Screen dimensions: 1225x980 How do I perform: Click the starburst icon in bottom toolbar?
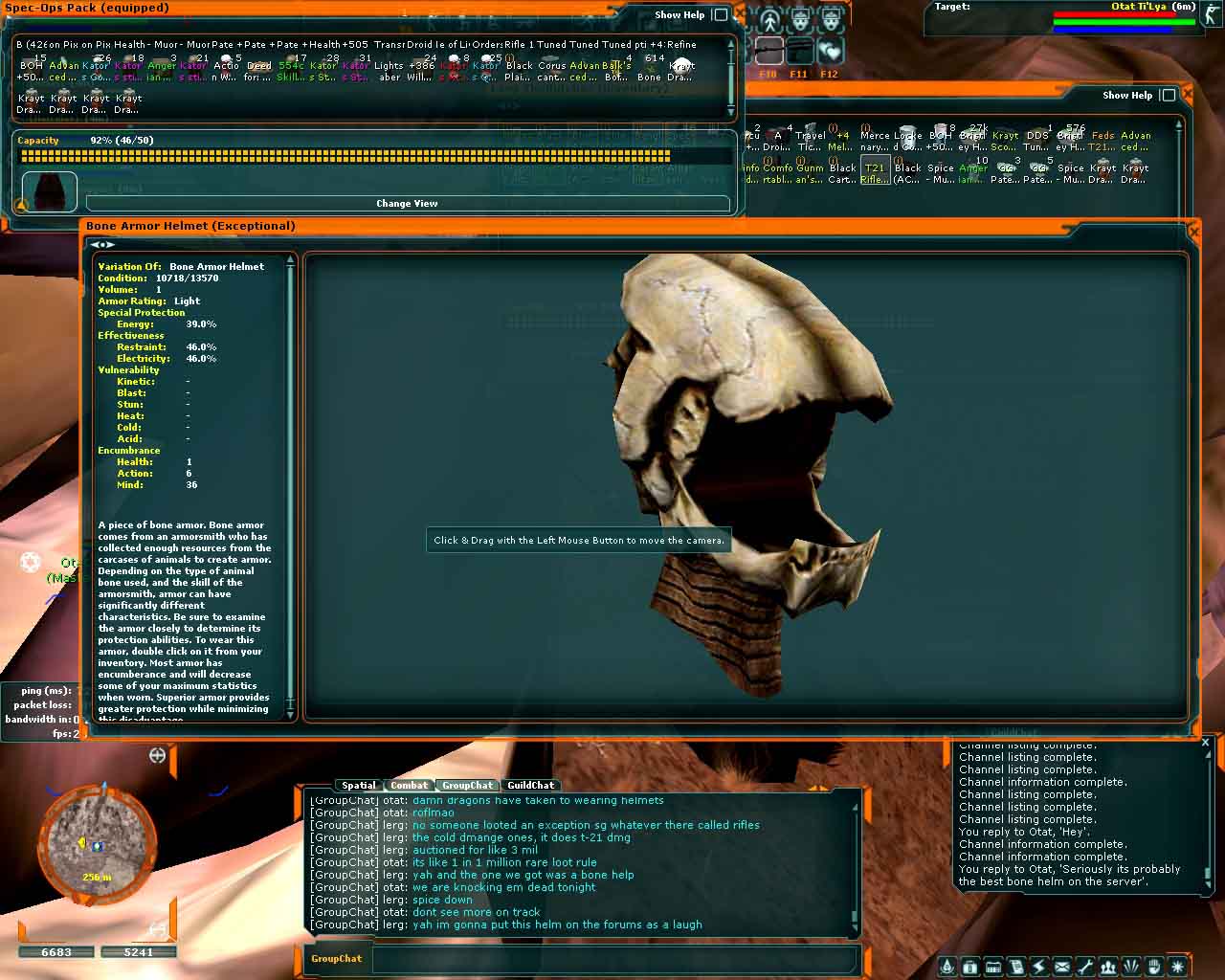point(1177,967)
